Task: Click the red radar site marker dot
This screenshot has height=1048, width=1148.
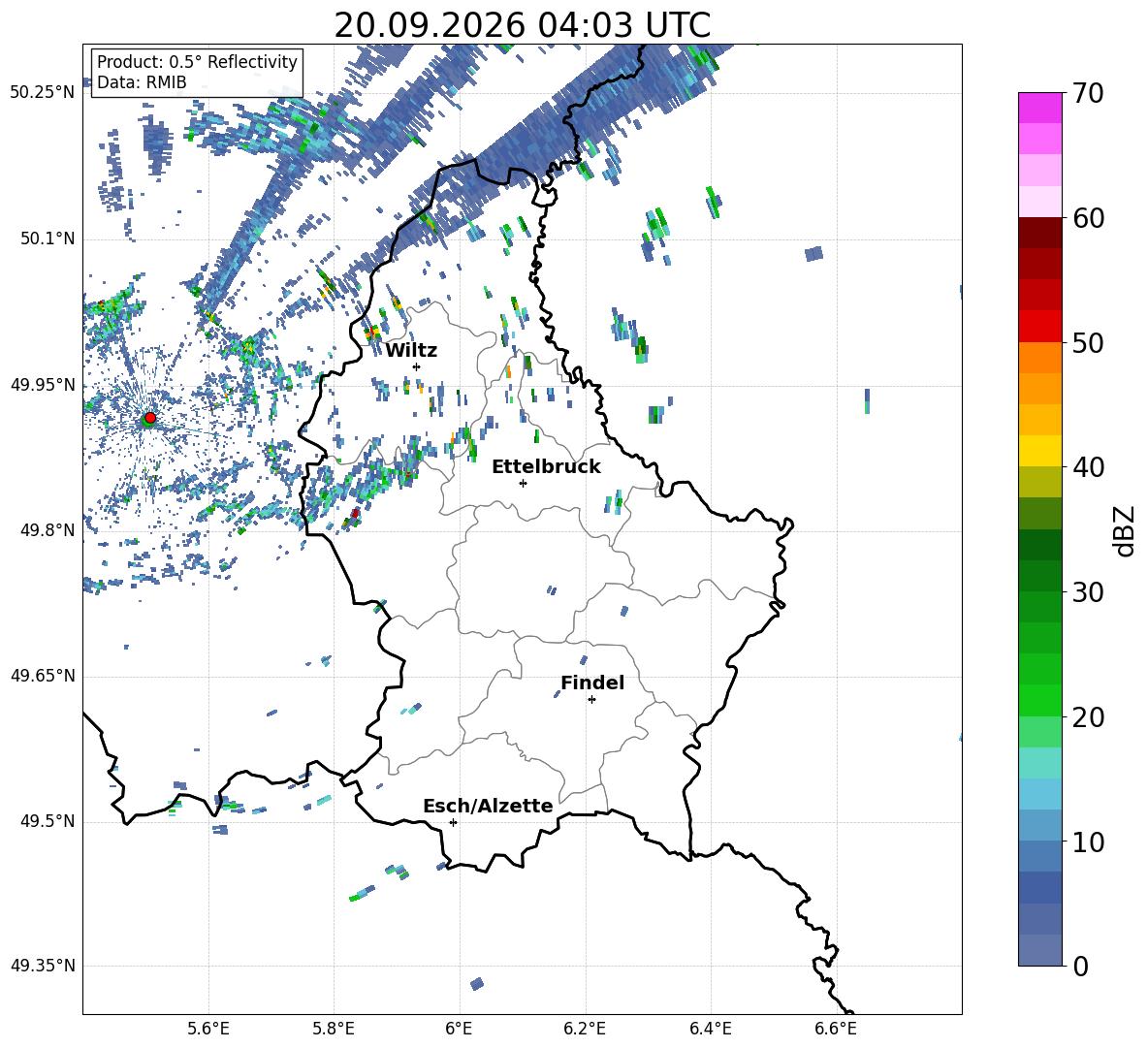Action: click(150, 417)
